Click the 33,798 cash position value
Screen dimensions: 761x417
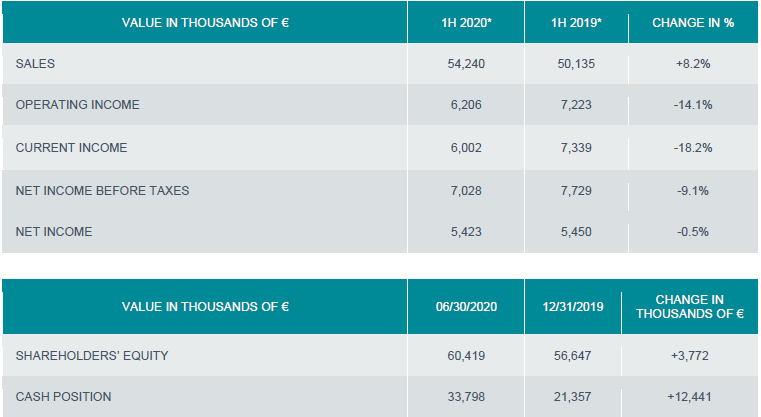pyautogui.click(x=465, y=397)
